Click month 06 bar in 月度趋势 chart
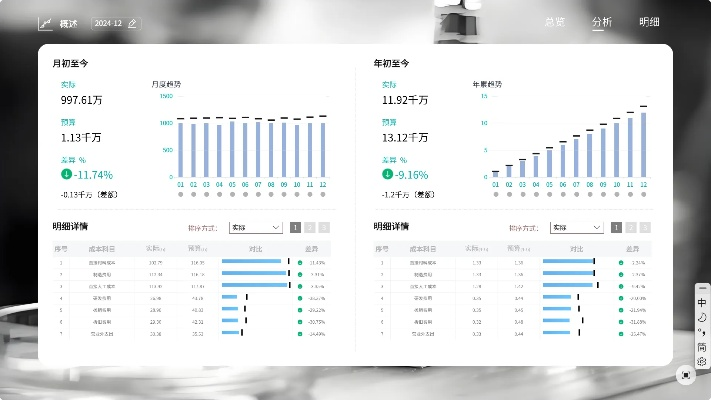The height and width of the screenshot is (400, 711). click(x=245, y=149)
